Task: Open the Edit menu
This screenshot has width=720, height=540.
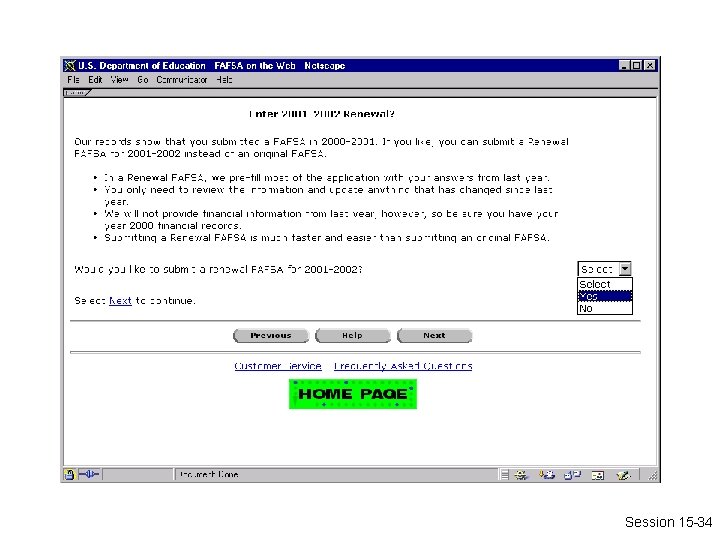Action: click(x=95, y=79)
